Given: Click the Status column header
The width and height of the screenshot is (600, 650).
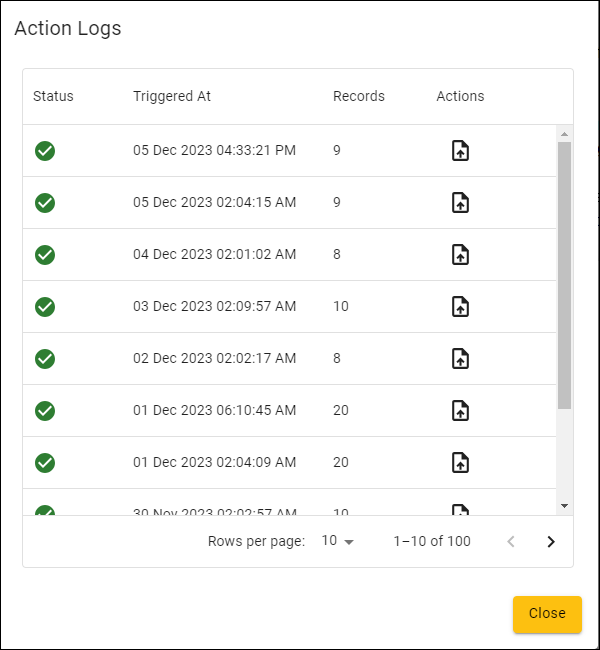Looking at the screenshot, I should 53,96.
